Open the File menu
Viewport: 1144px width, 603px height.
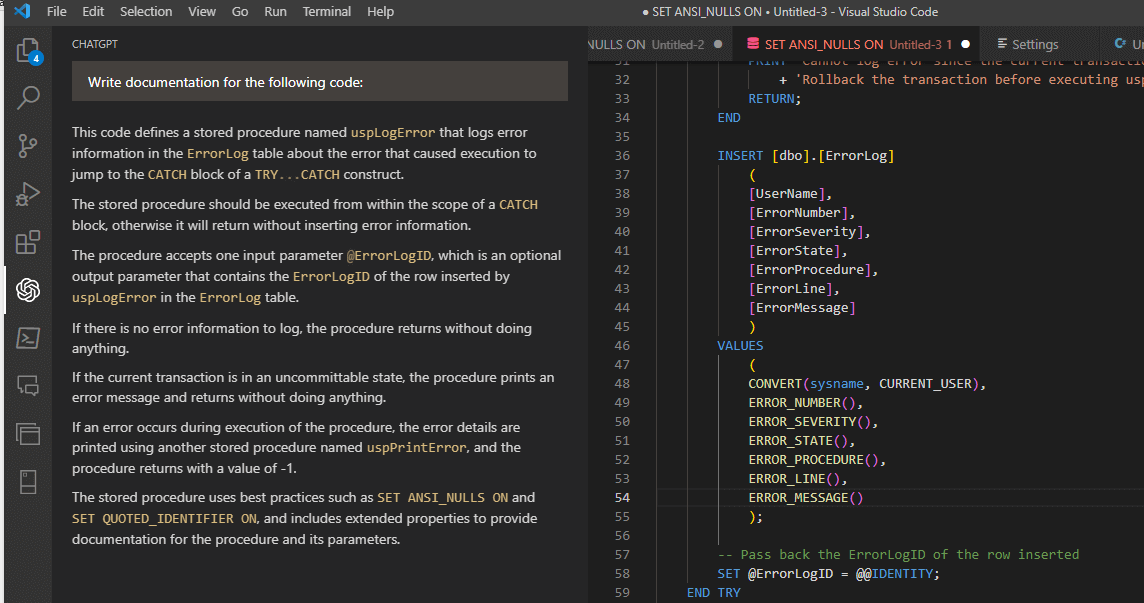coord(56,11)
